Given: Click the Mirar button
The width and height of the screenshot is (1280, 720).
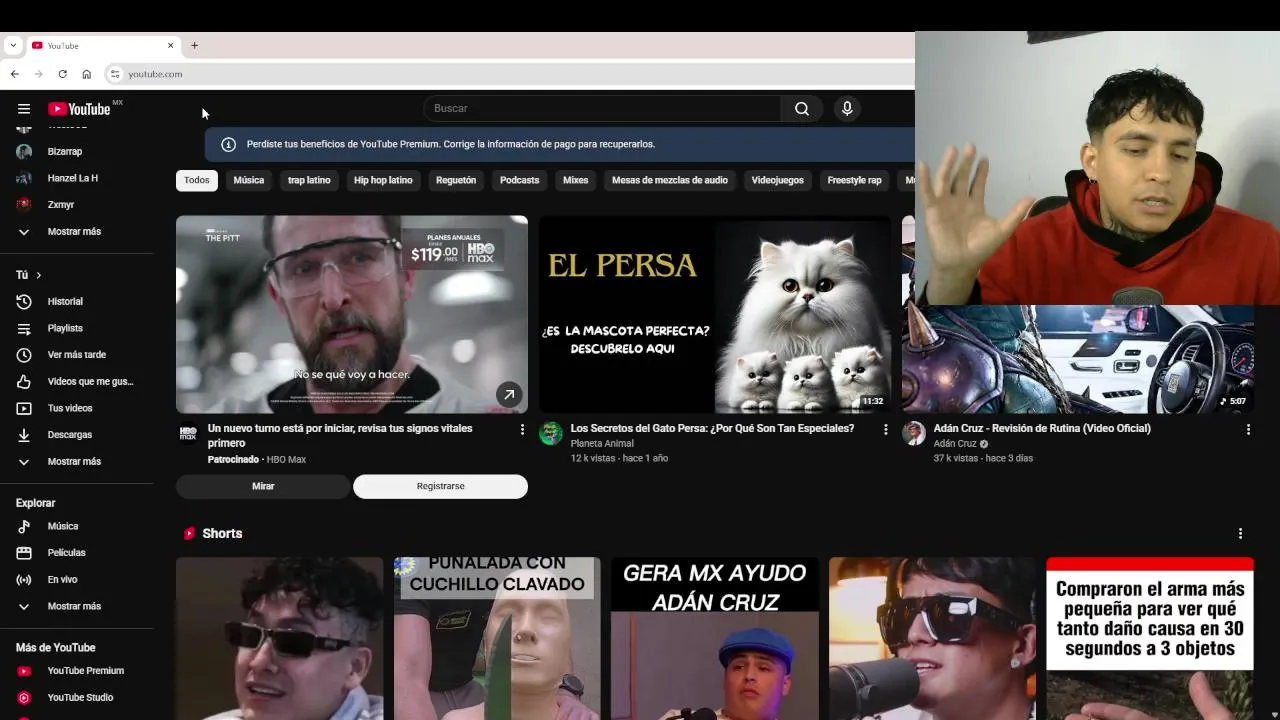Looking at the screenshot, I should pos(263,486).
